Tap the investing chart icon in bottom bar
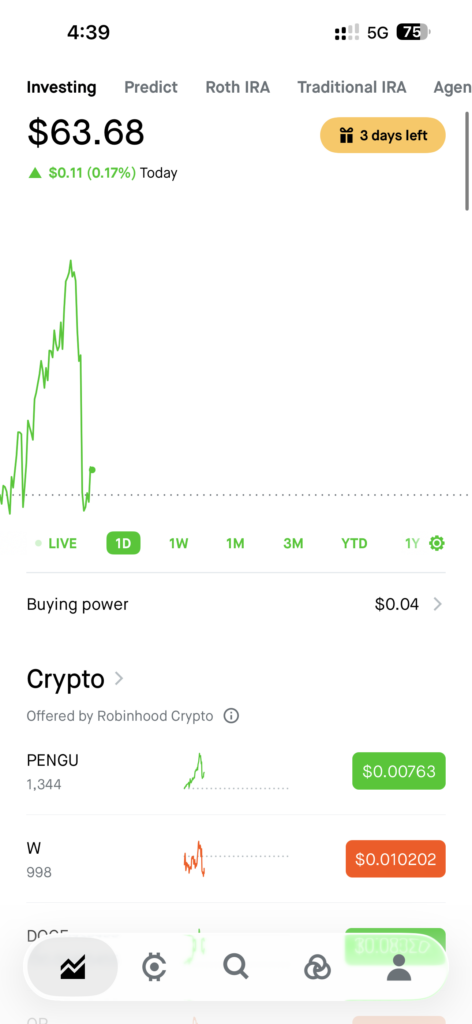Screen dimensions: 472x1024 [72, 967]
